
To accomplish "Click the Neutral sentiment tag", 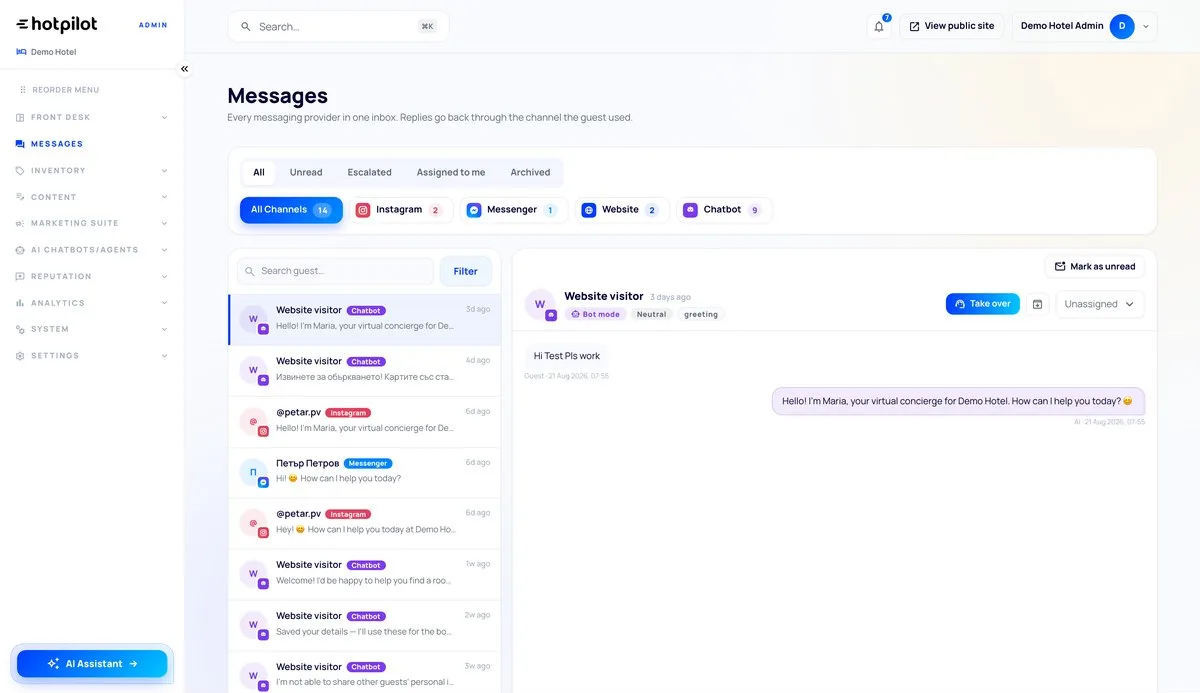I will click(651, 314).
